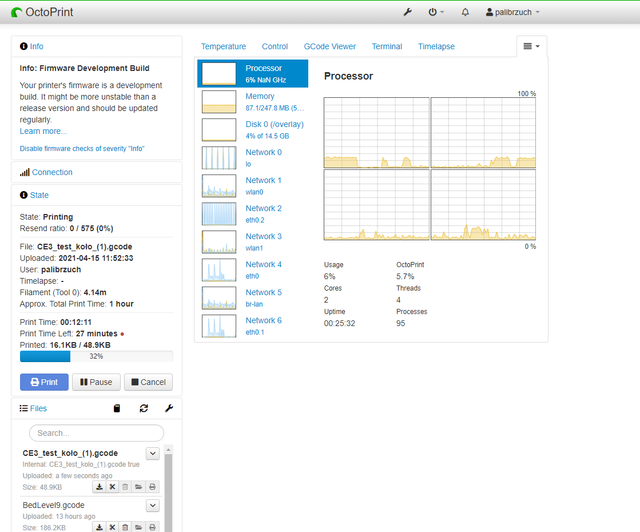
Task: Pause the current print job
Action: coord(96,382)
